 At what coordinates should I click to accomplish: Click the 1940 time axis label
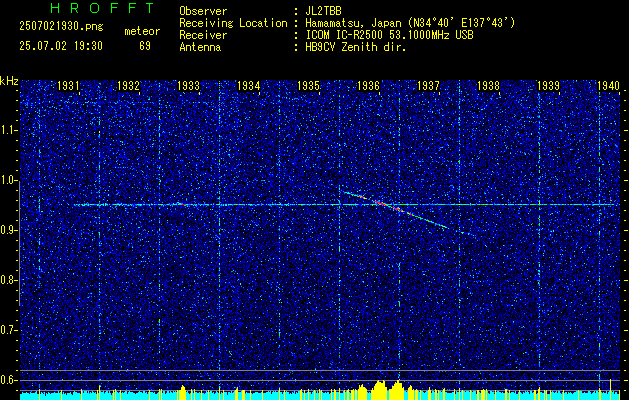click(x=609, y=85)
